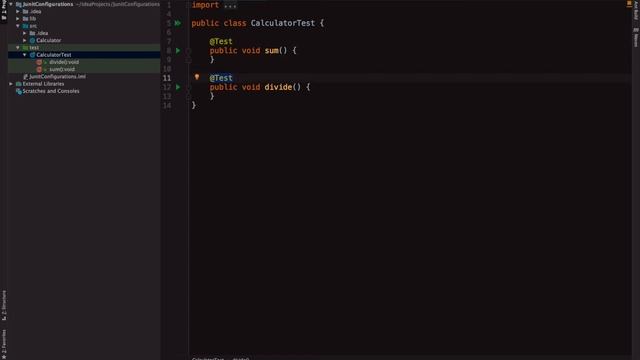Screen dimensions: 640x360
Task: Expand External Libraries node
Action: click(11, 84)
